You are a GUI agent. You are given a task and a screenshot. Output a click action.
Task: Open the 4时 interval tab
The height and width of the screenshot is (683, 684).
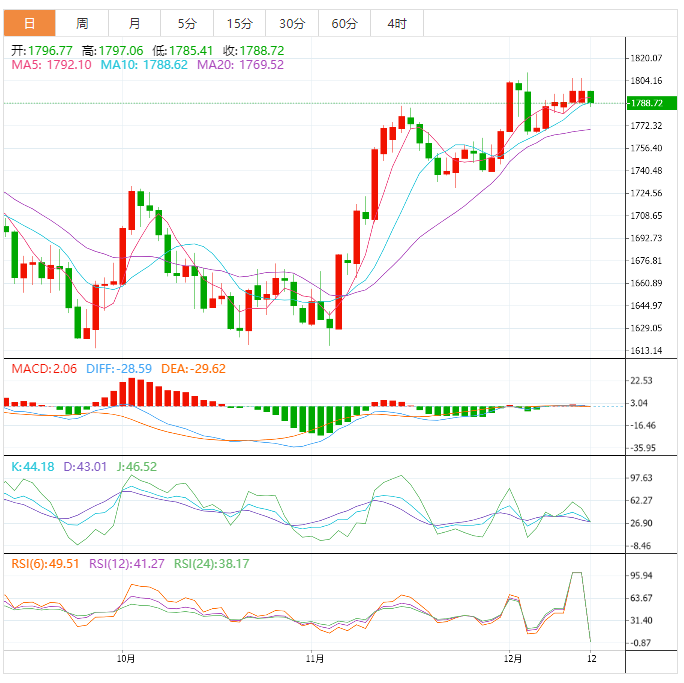(x=397, y=23)
